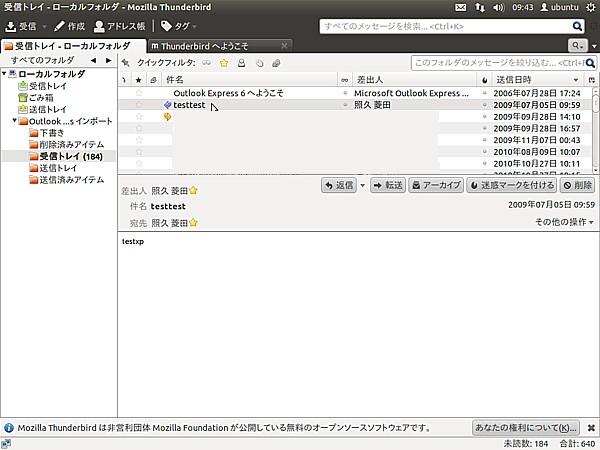Toggle tagged-only quick filter
Screen dimensions: 600x450
tap(259, 63)
